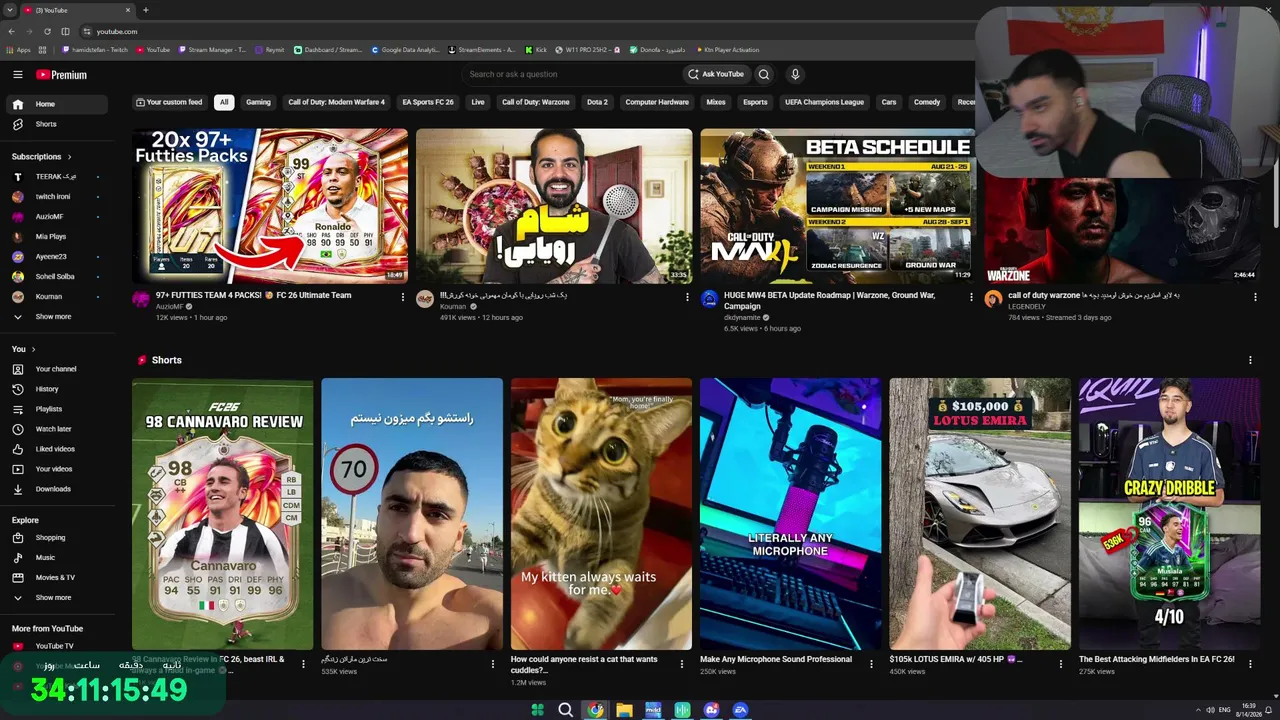Open Shopping under Explore
This screenshot has height=720, width=1280.
pyautogui.click(x=56, y=538)
